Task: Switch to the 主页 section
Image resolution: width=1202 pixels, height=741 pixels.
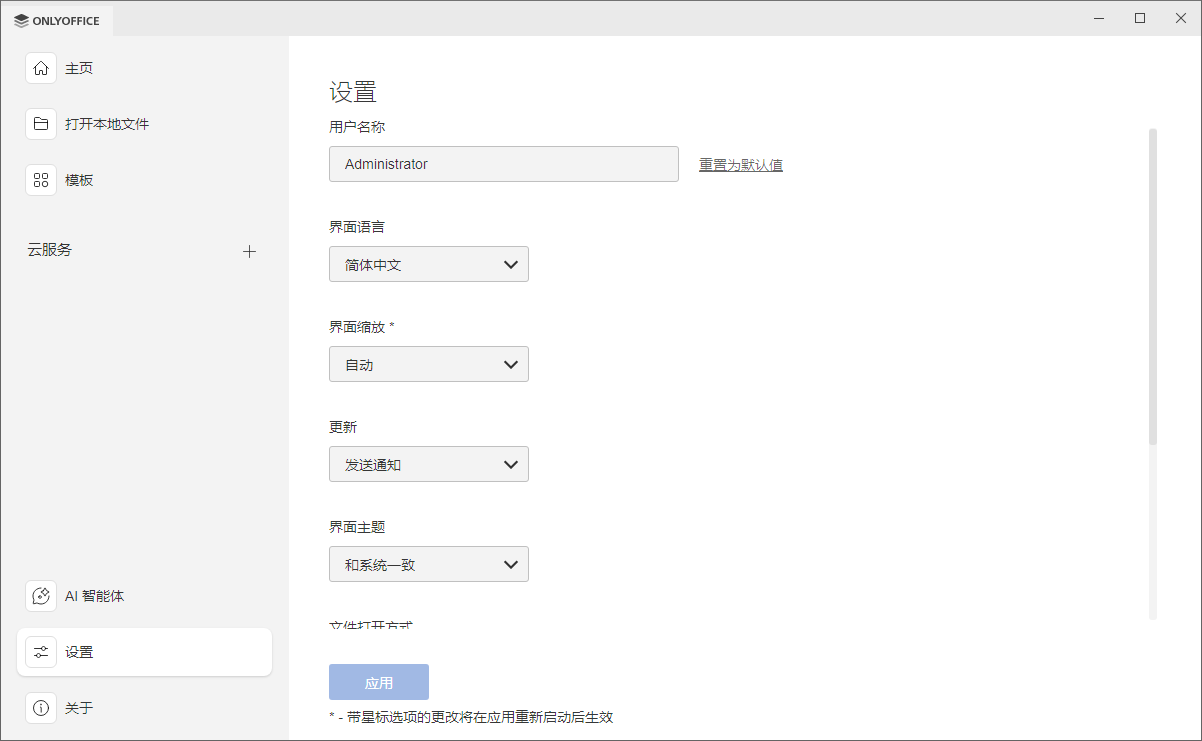Action: (79, 67)
